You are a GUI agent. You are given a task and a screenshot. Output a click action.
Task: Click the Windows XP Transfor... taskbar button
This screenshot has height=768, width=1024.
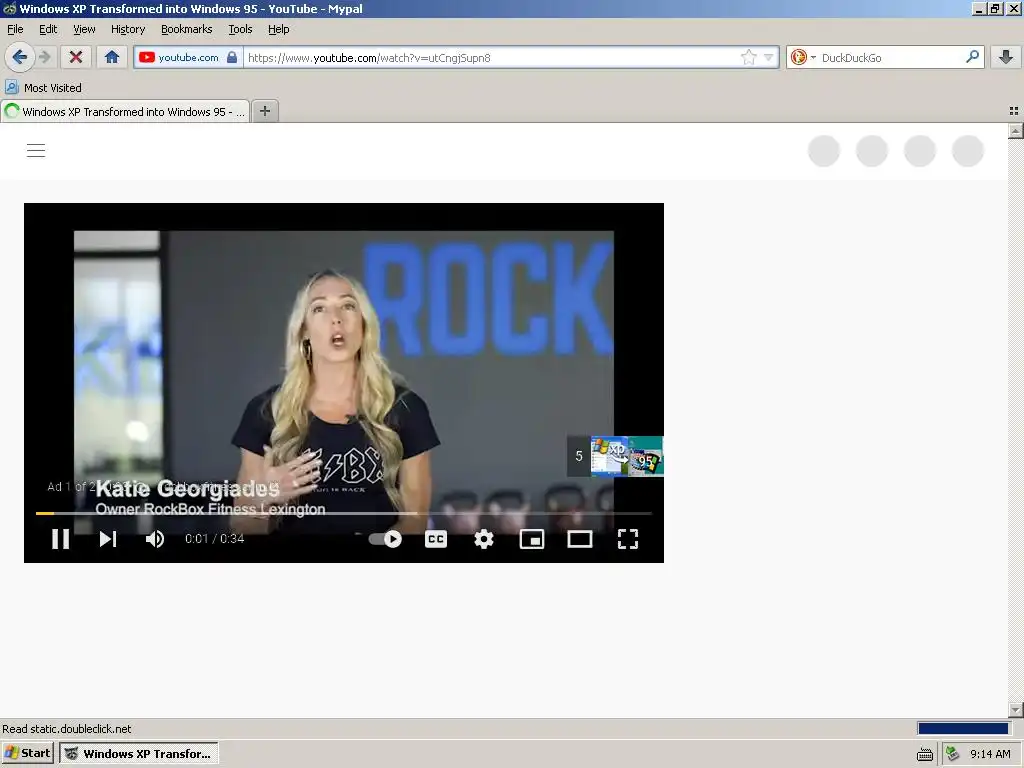[138, 753]
